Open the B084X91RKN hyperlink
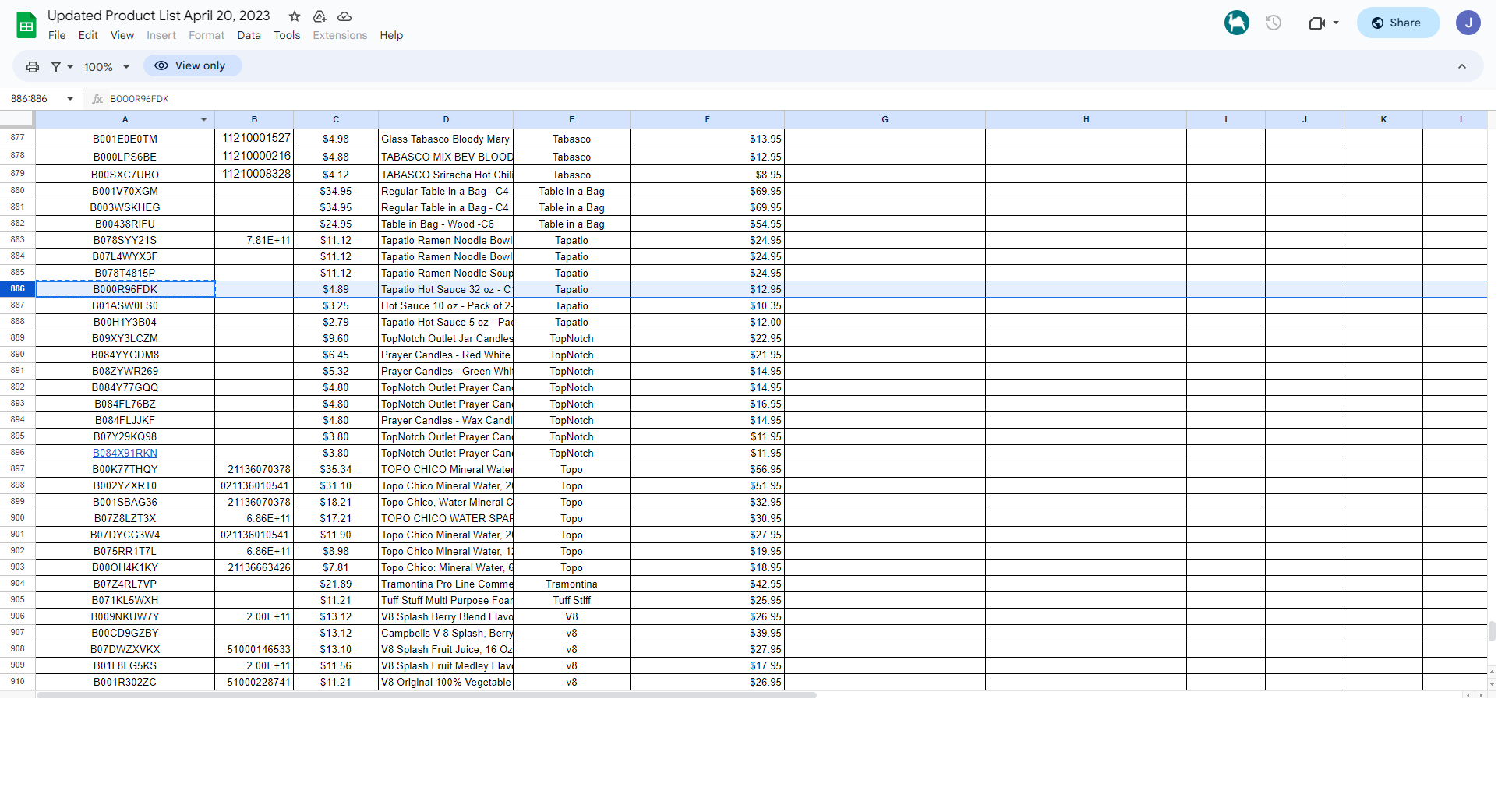Image resolution: width=1498 pixels, height=812 pixels. pyautogui.click(x=125, y=453)
